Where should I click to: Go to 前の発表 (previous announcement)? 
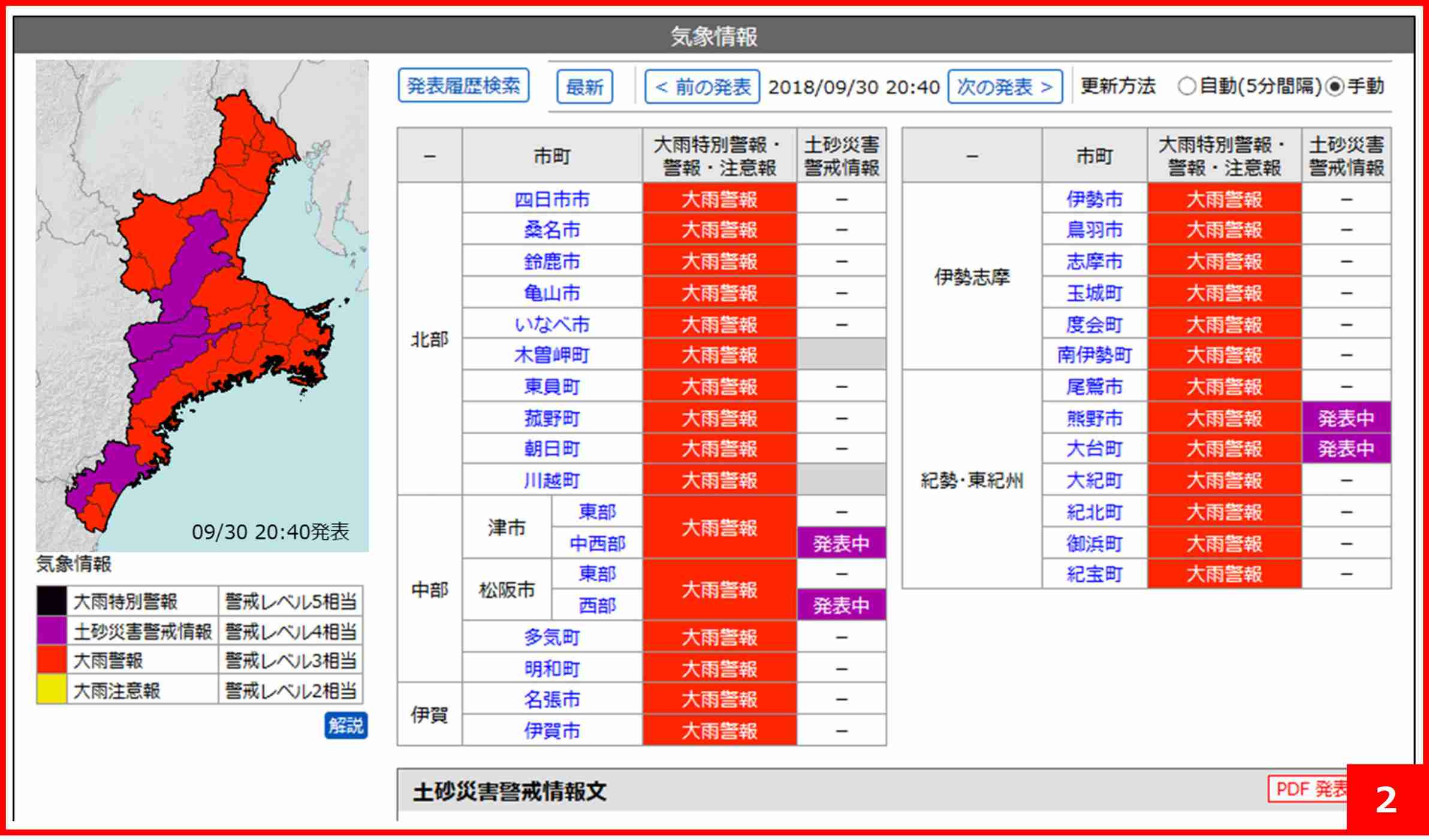pyautogui.click(x=702, y=87)
